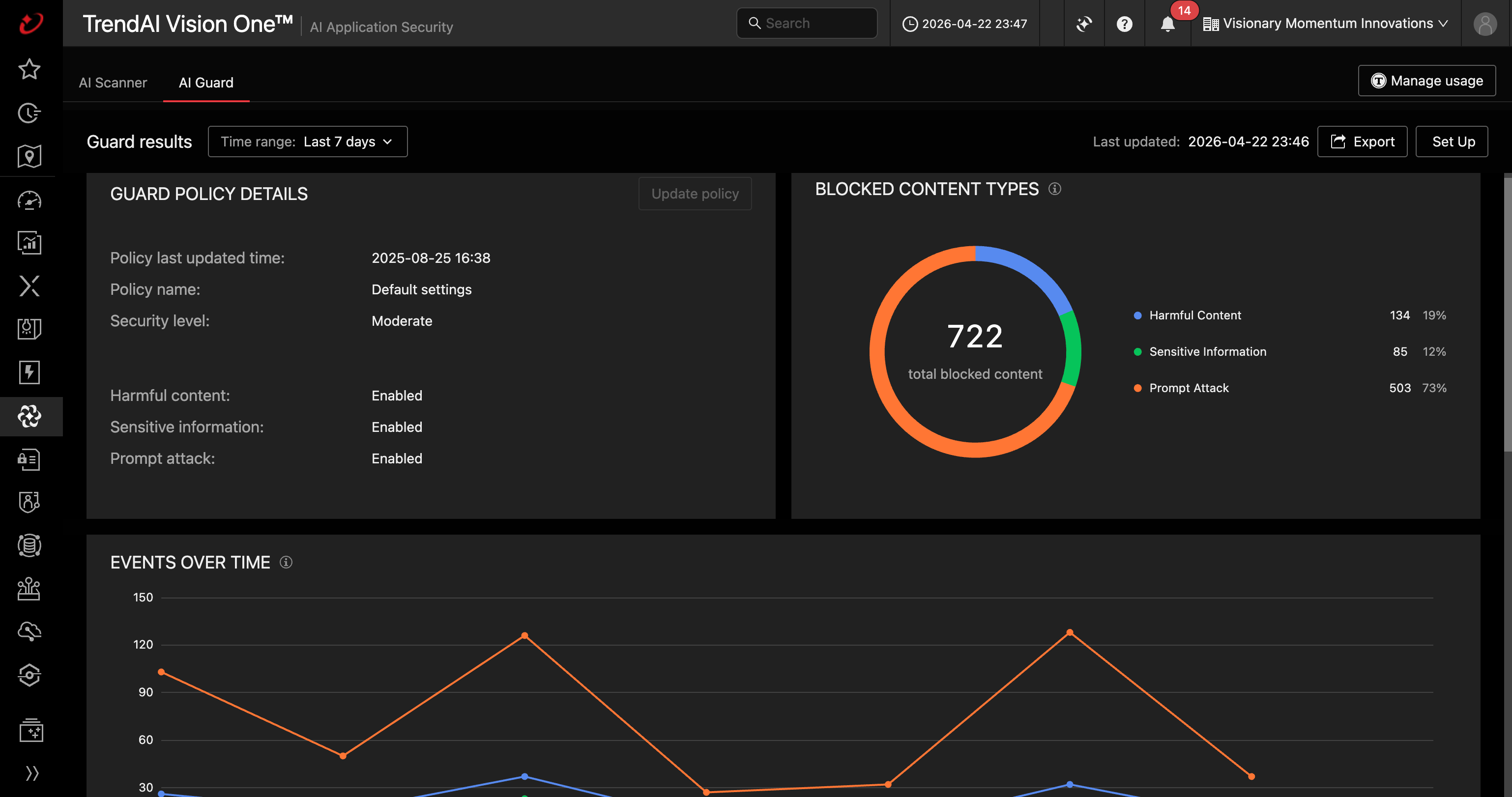Switch to the AI Scanner tab
1512x797 pixels.
point(113,83)
